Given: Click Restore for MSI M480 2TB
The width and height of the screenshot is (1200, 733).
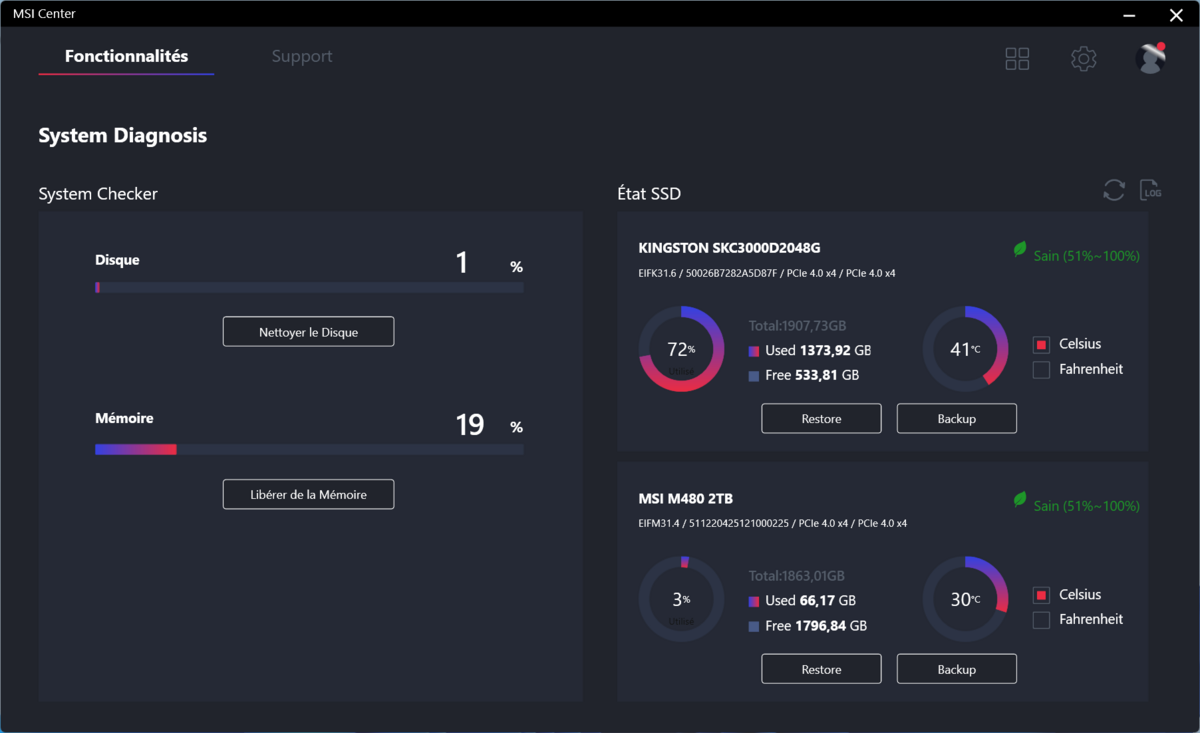Looking at the screenshot, I should tap(821, 669).
